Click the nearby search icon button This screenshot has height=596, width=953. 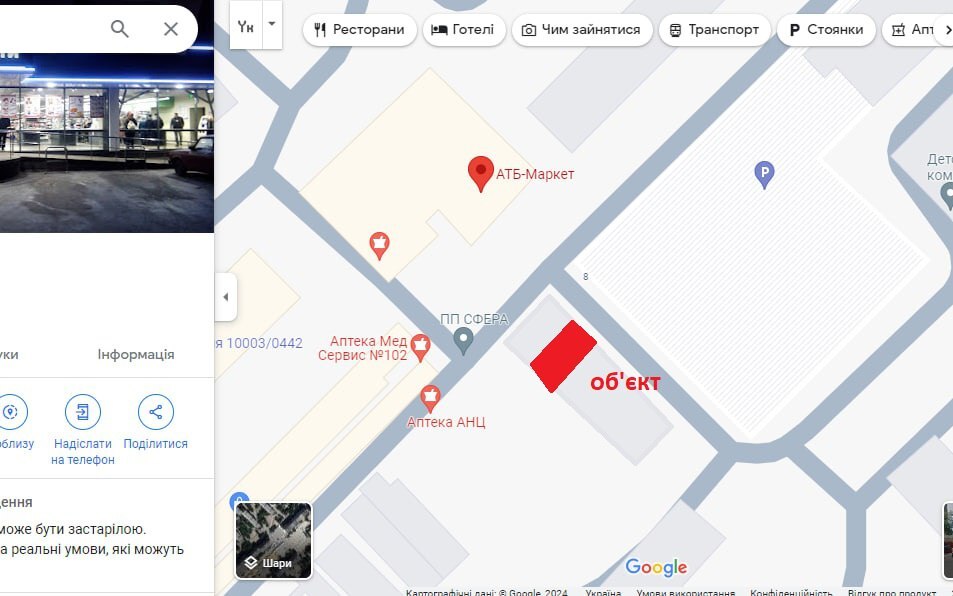point(11,412)
